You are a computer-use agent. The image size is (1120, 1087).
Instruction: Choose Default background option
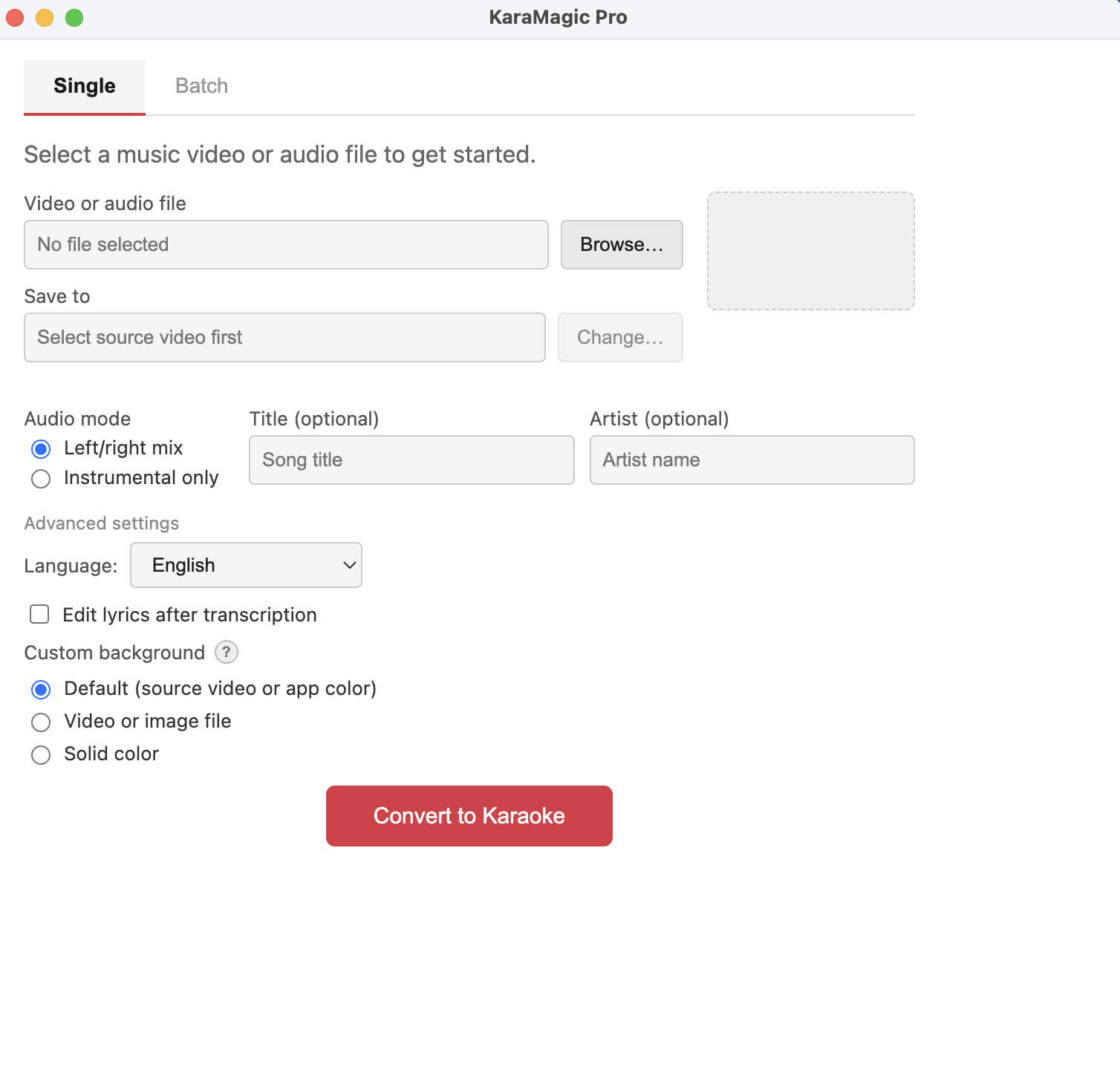tap(41, 690)
